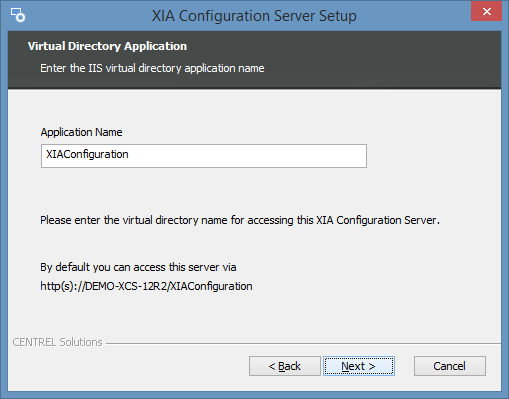Screen dimensions: 509x399
Task: Close the XIA Configuration Server Setup window
Action: pos(486,12)
